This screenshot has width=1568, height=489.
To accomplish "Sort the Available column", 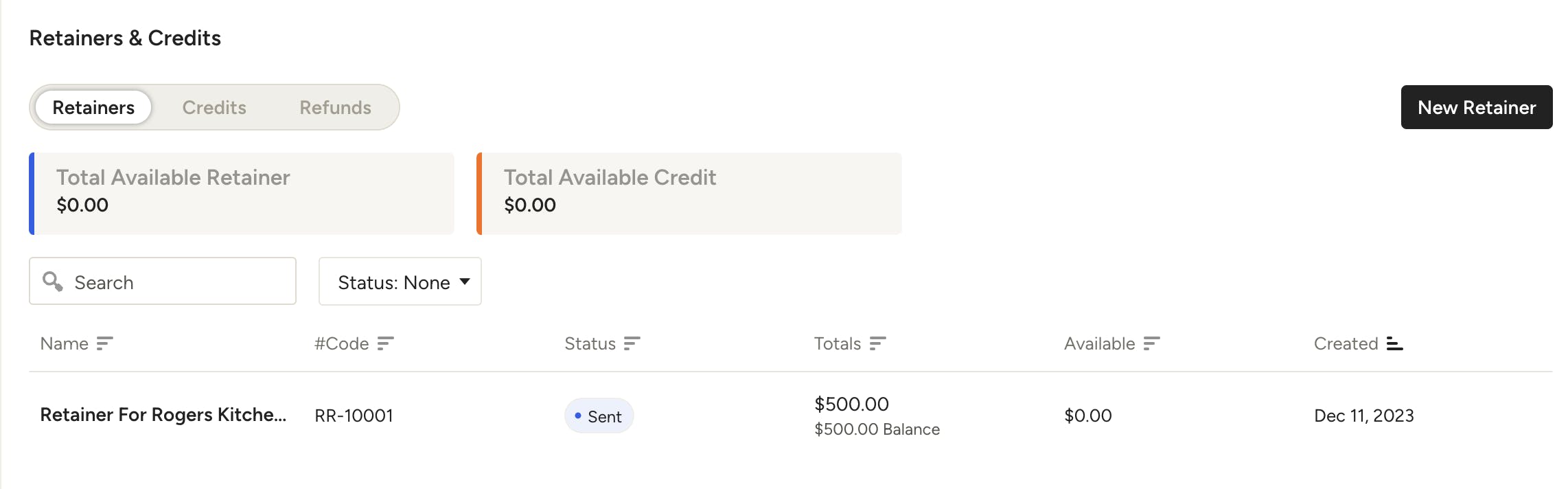I will (1152, 343).
